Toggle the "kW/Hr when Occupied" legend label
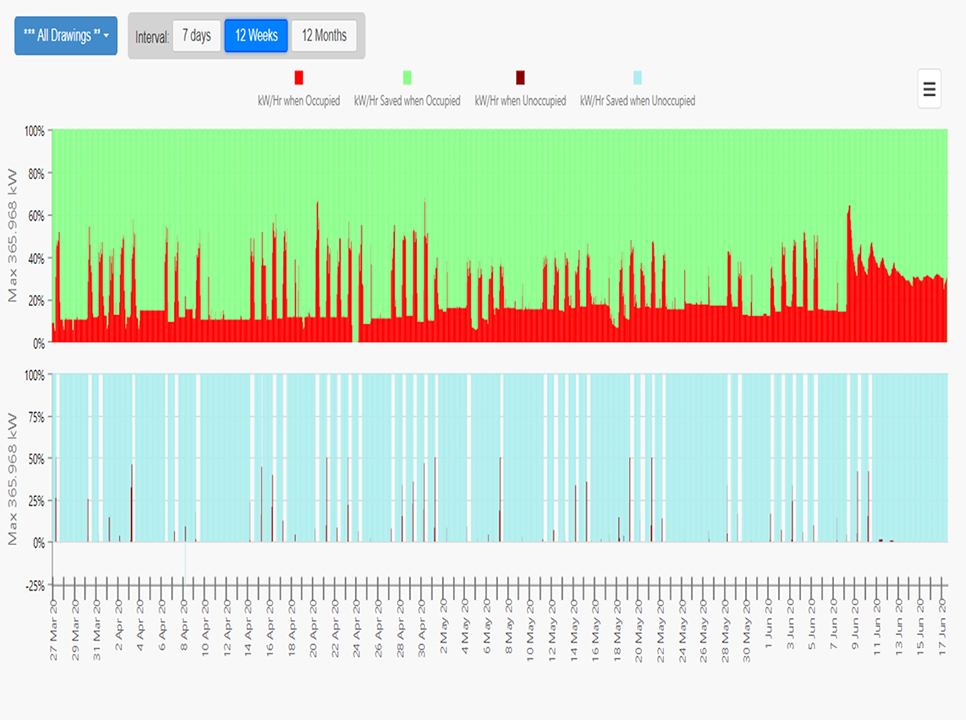This screenshot has width=966, height=720. pos(298,101)
